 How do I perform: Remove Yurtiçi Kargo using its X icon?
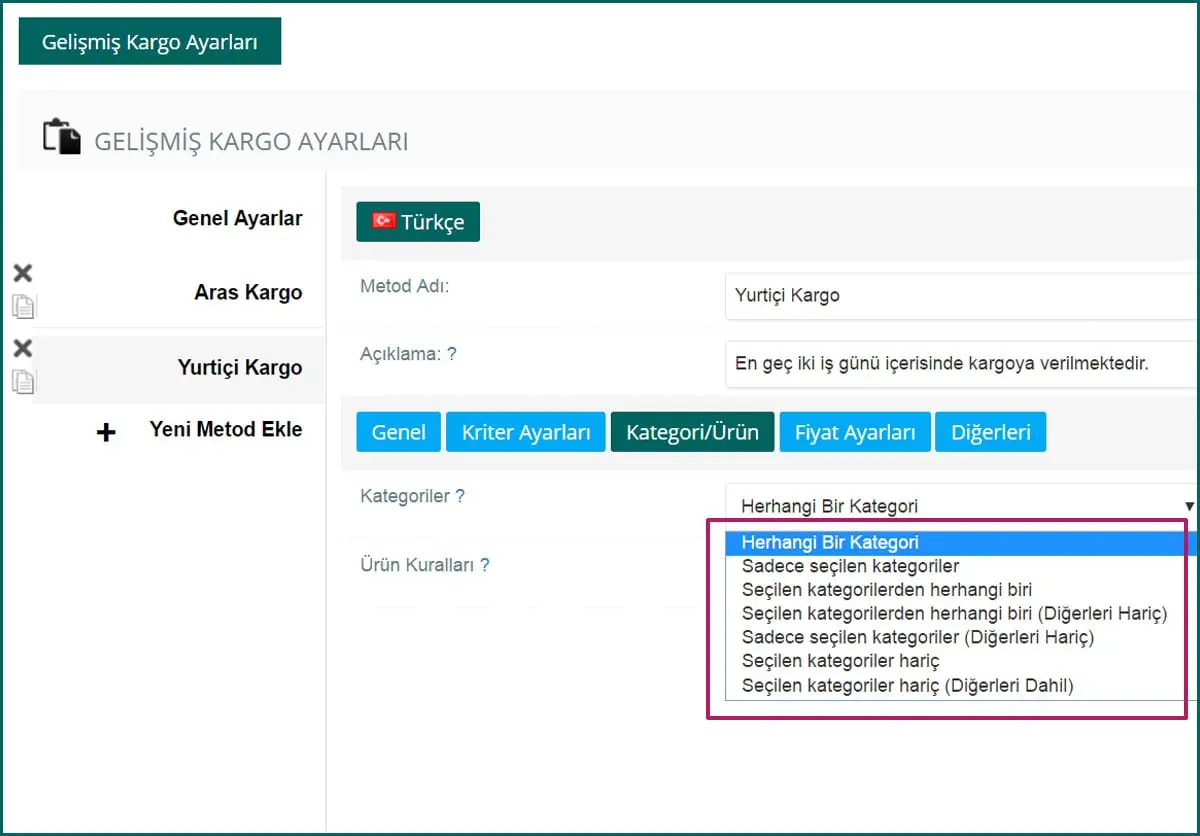click(x=22, y=348)
